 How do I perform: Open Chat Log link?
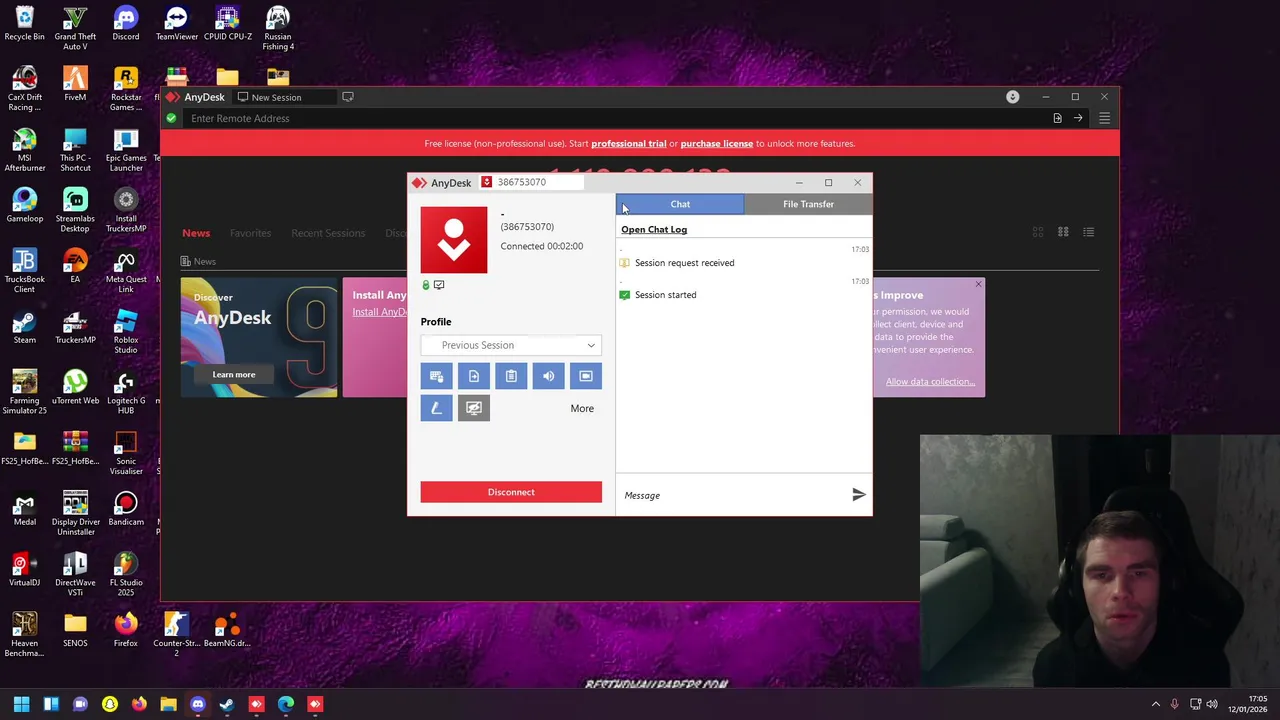(654, 229)
